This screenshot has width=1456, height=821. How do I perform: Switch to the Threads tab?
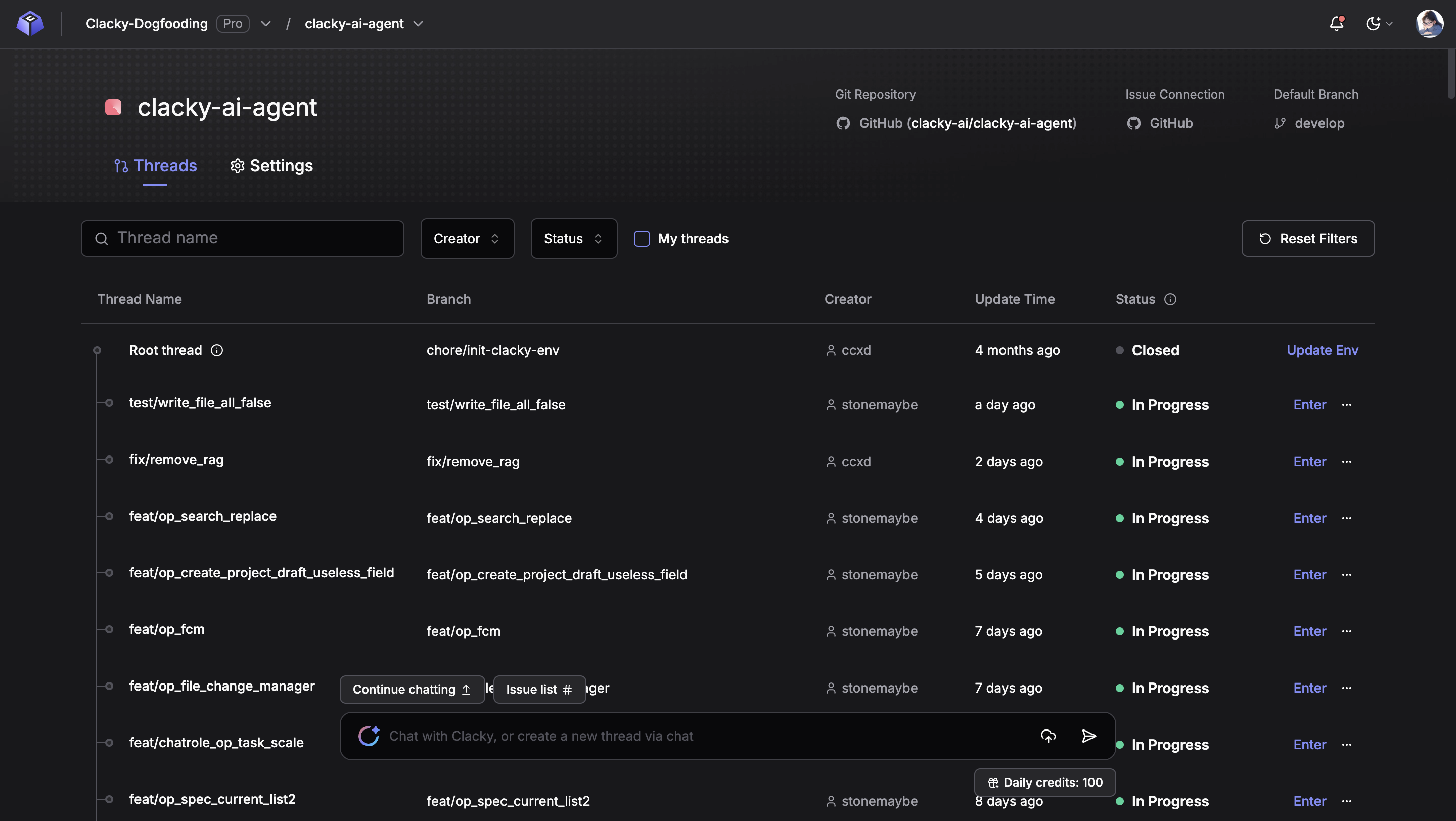pyautogui.click(x=155, y=165)
